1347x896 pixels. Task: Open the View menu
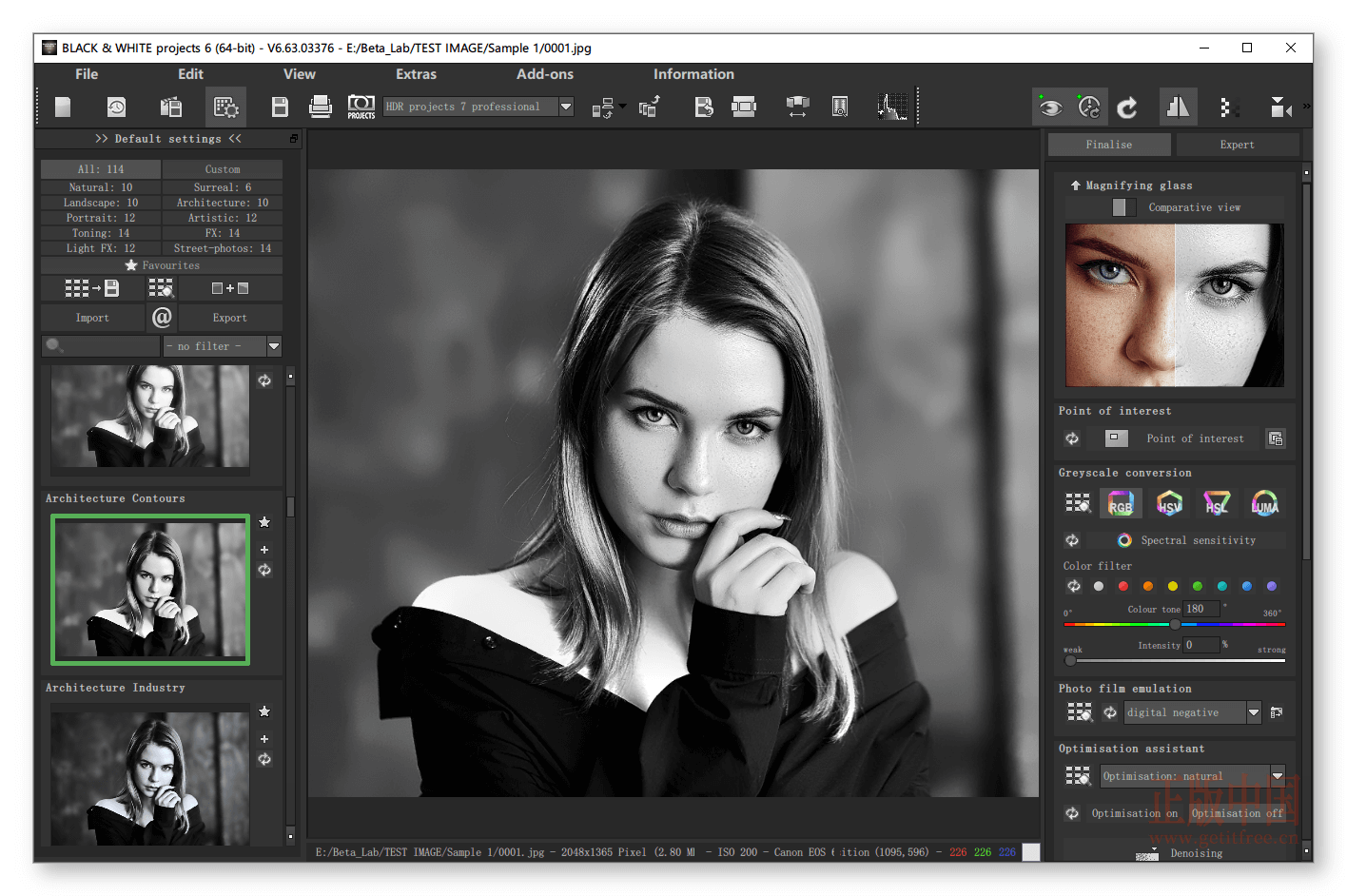(299, 74)
